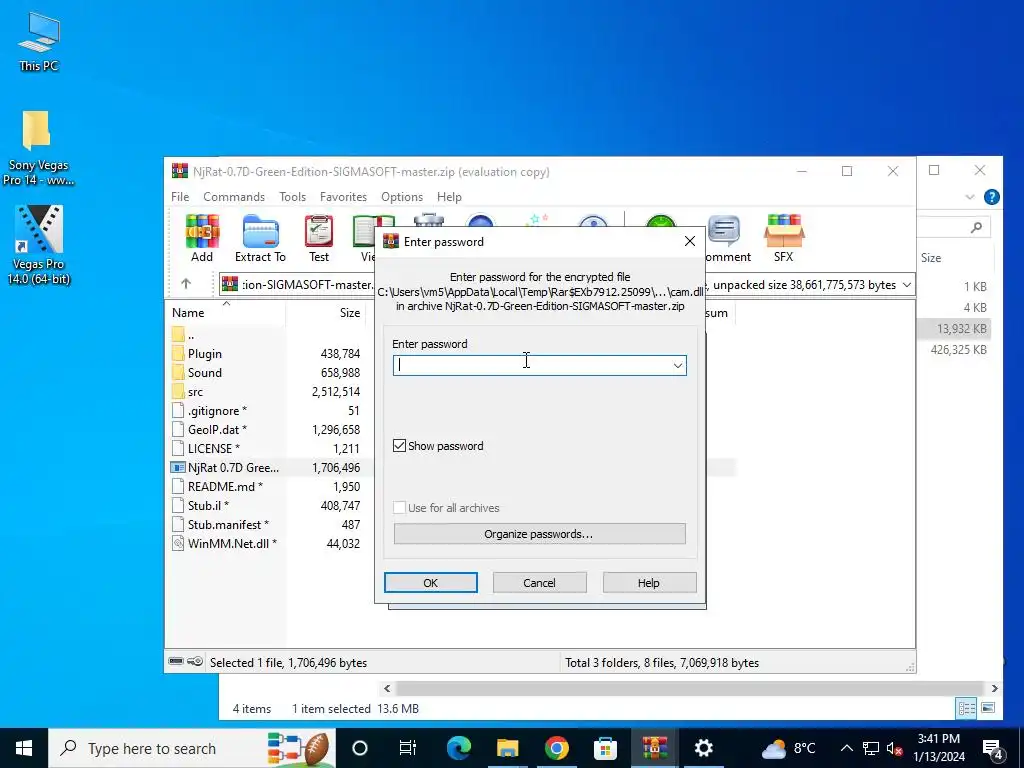Uncheck Show password checkbox
The image size is (1024, 768).
pos(400,445)
